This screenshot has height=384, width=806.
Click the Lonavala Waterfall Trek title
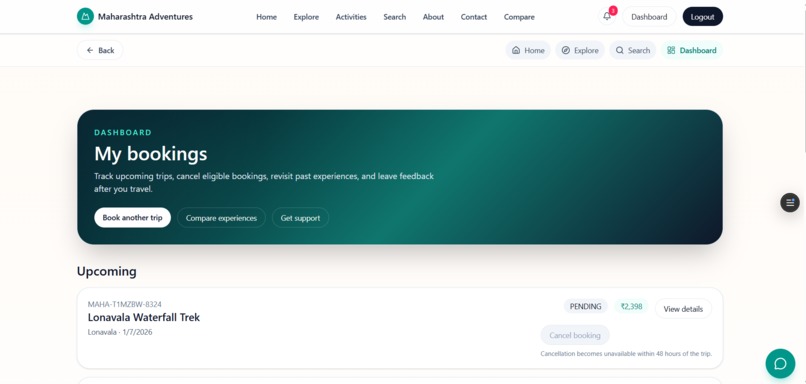tap(144, 317)
